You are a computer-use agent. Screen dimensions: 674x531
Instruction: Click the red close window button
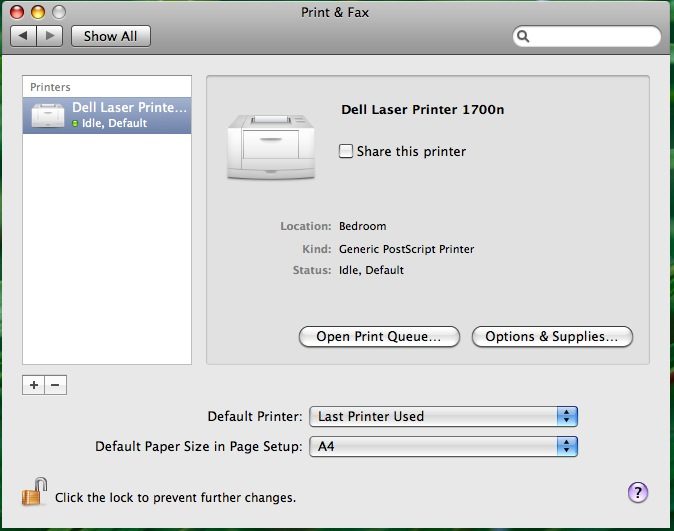17,12
